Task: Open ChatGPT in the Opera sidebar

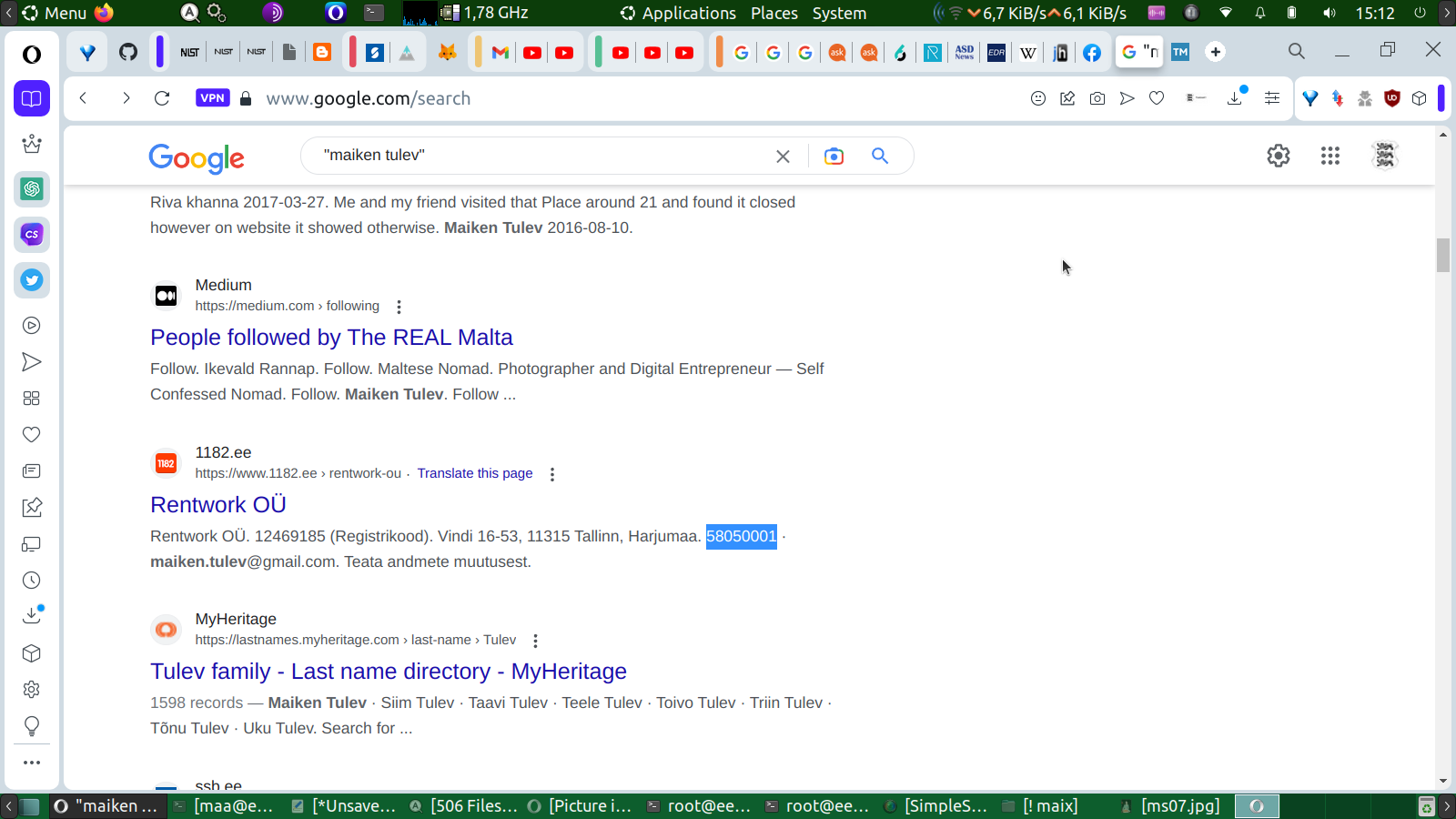Action: tap(32, 189)
